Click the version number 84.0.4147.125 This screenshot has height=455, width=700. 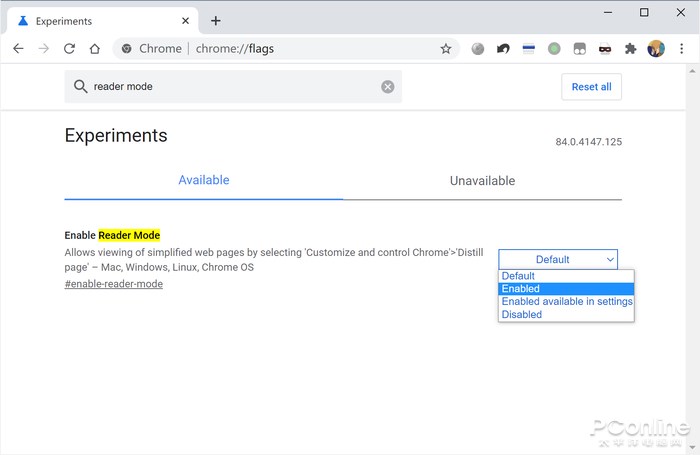(x=588, y=142)
